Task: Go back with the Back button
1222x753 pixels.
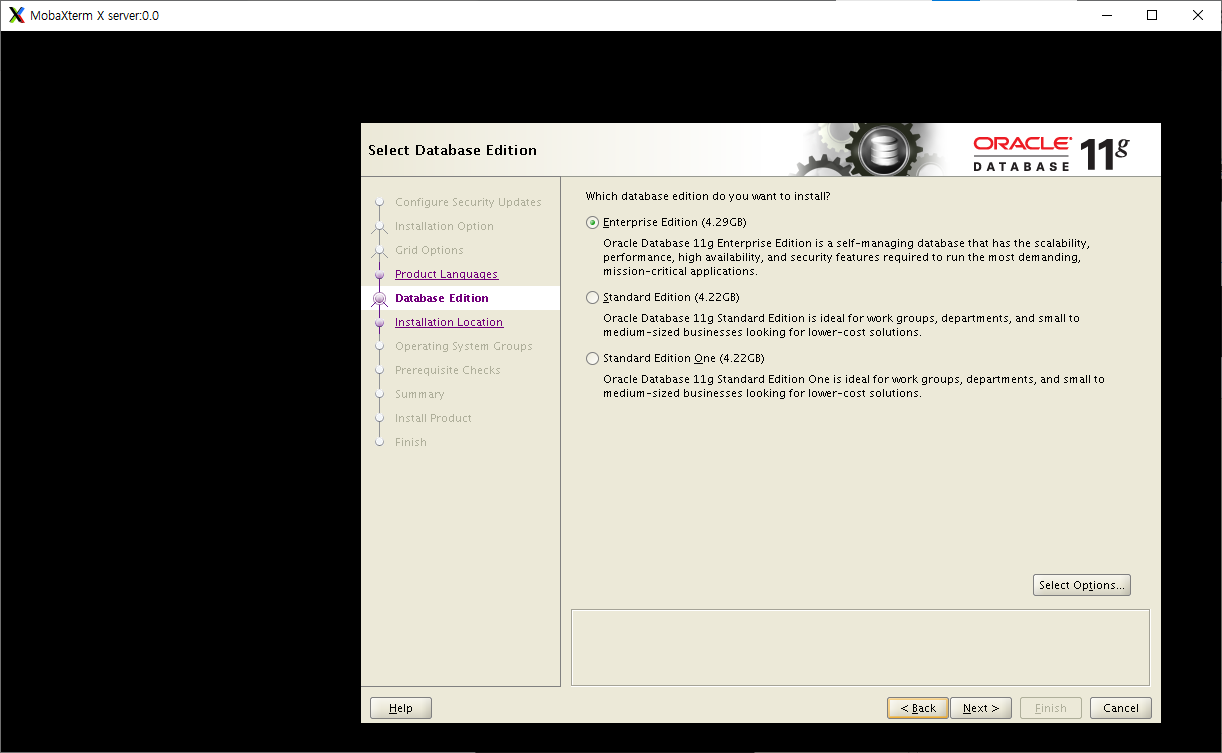Action: (917, 708)
